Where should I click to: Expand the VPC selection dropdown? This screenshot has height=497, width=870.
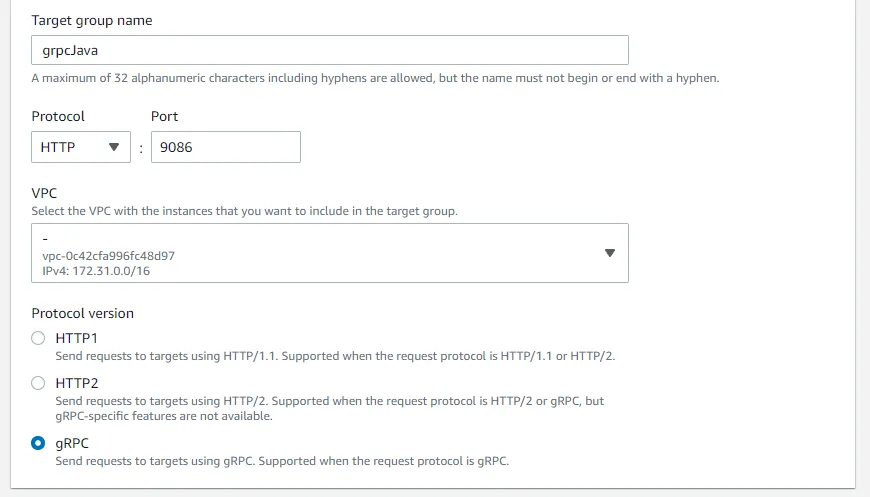(330, 253)
